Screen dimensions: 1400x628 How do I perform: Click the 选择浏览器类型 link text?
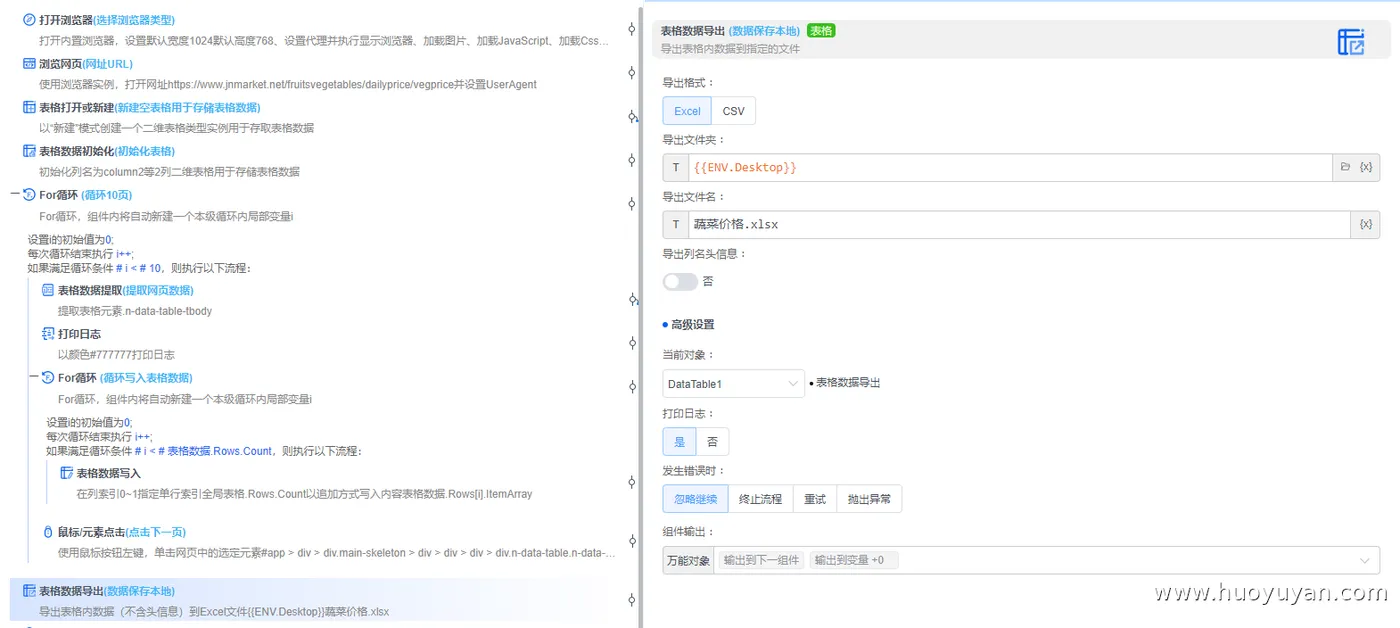pos(133,20)
